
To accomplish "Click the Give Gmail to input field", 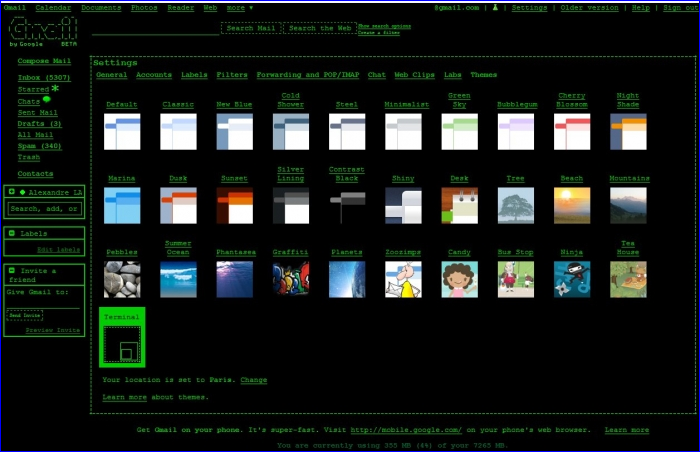I will coord(43,302).
